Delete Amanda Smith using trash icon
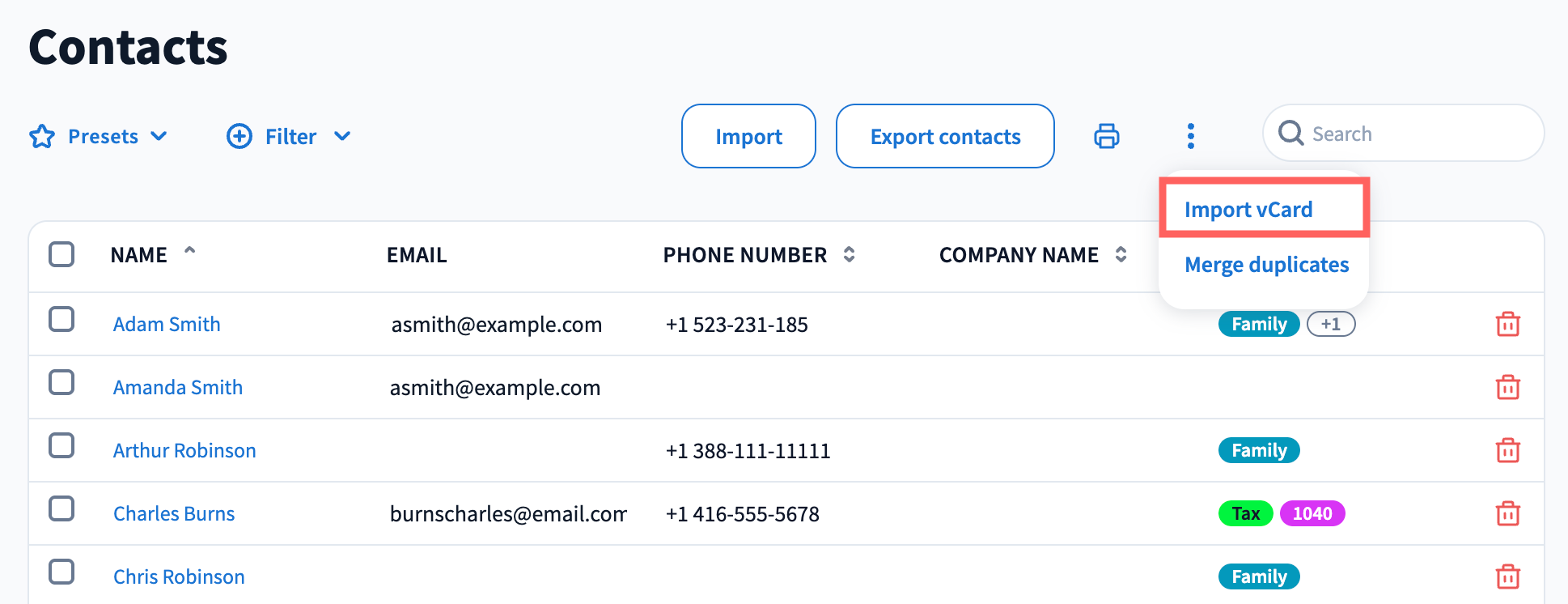Viewport: 1568px width, 604px height. (1507, 387)
